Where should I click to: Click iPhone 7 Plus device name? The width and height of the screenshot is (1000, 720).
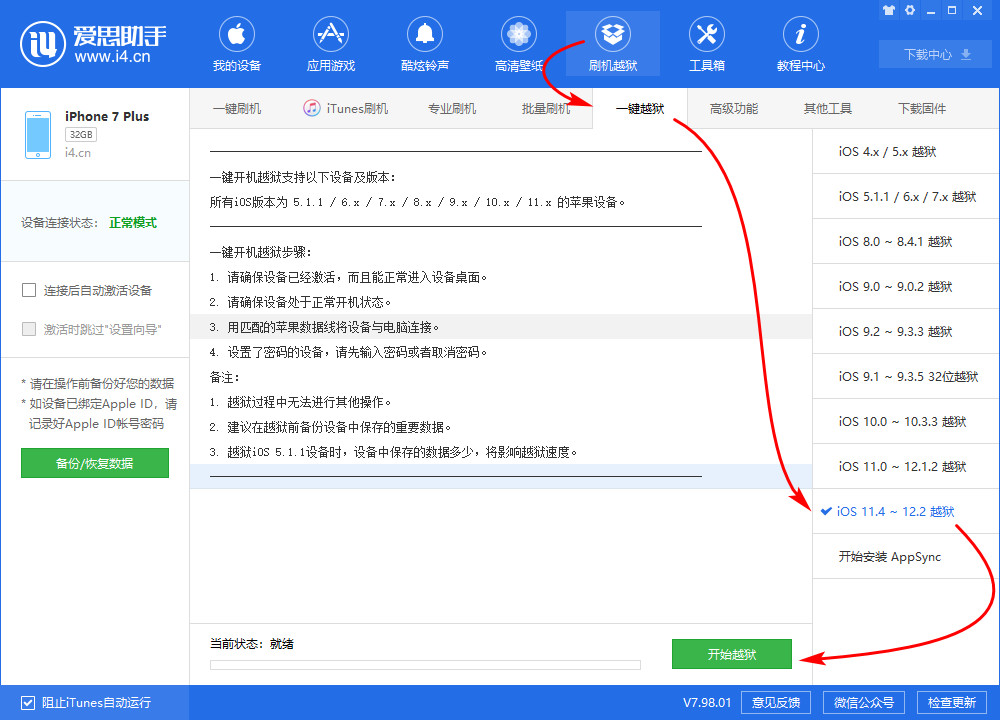pyautogui.click(x=107, y=116)
